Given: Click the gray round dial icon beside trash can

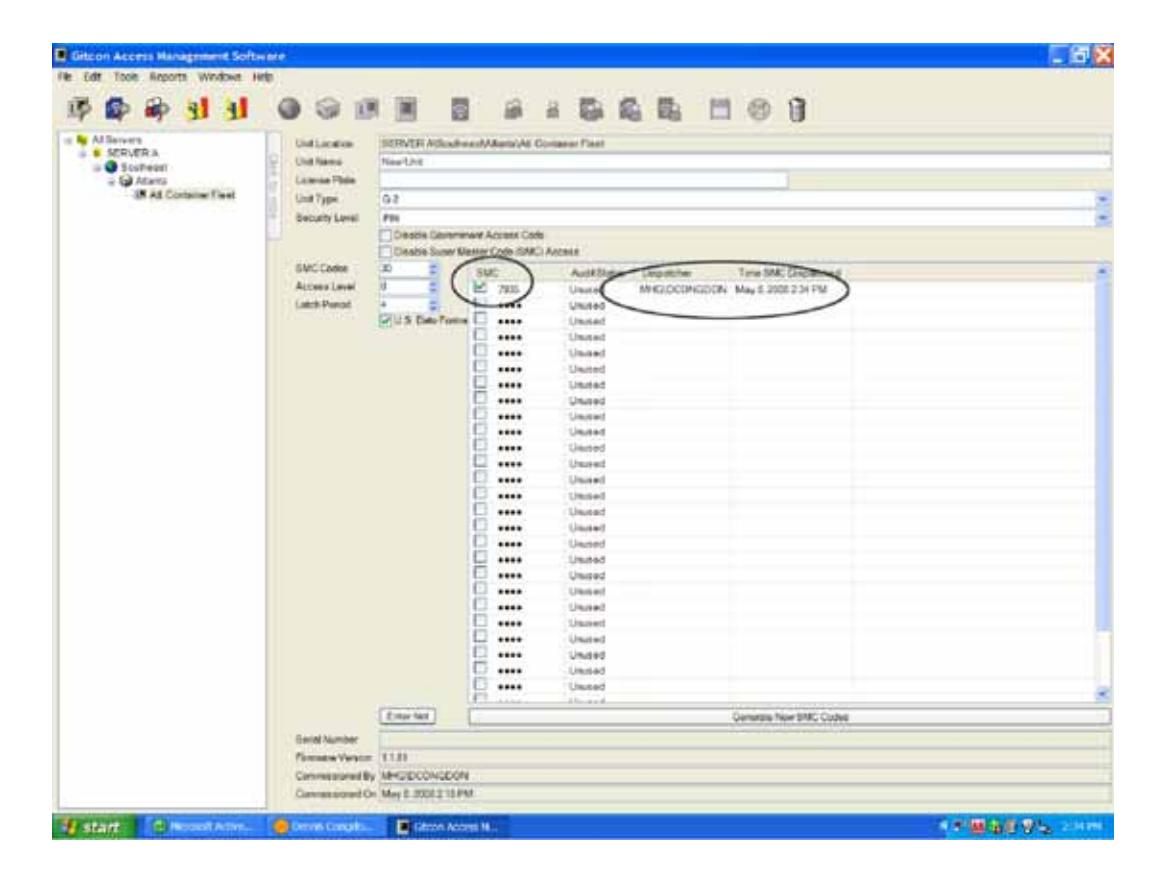Looking at the screenshot, I should pyautogui.click(x=759, y=110).
